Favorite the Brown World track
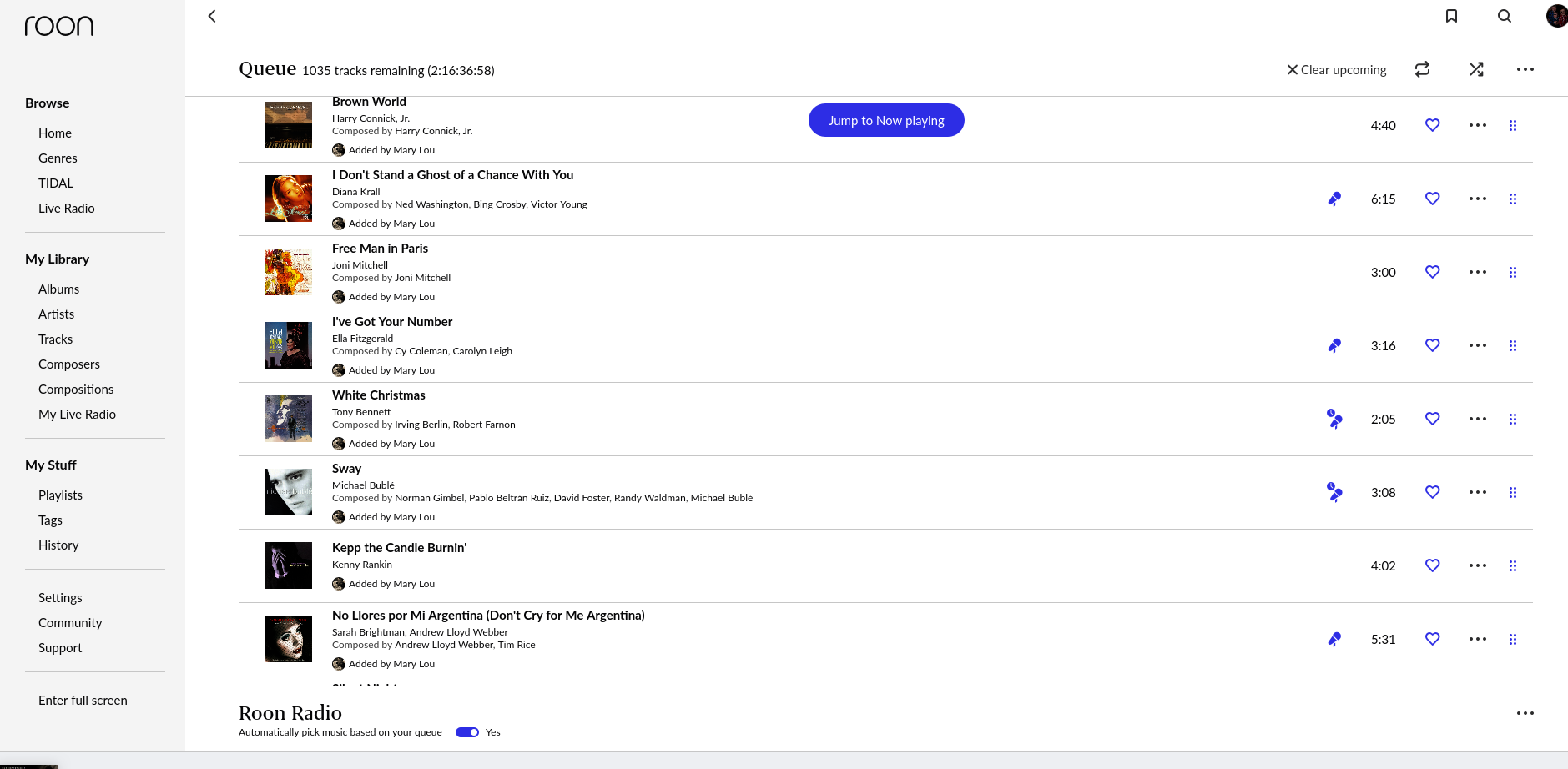 point(1433,125)
